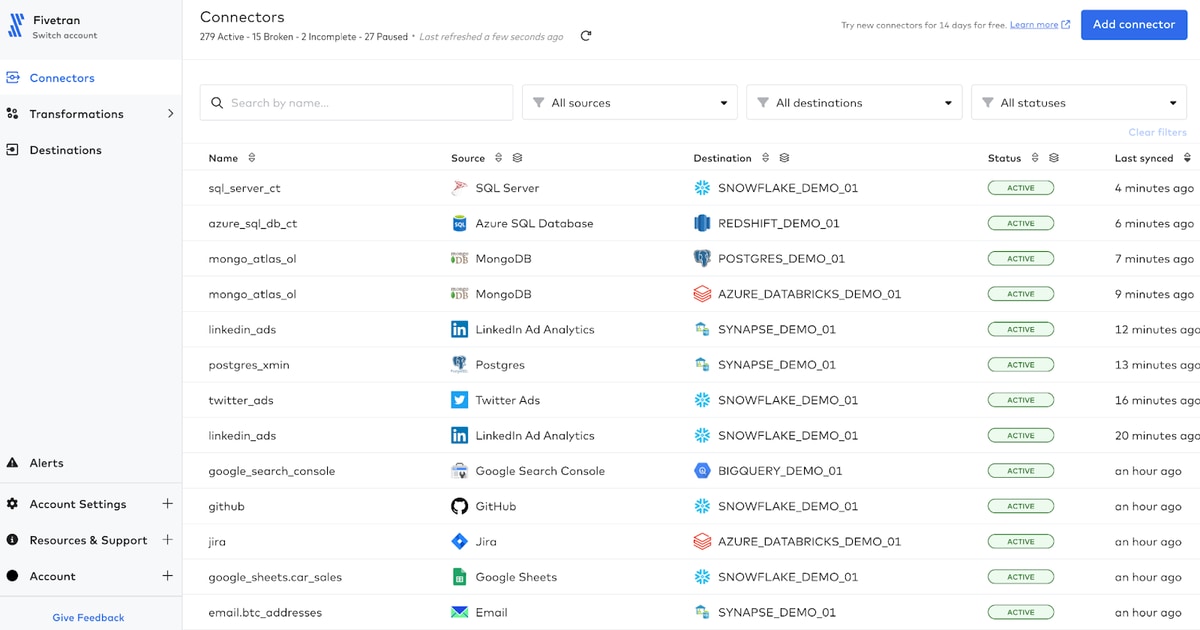This screenshot has width=1200, height=630.
Task: Click the Email envelope source icon
Action: (x=459, y=612)
